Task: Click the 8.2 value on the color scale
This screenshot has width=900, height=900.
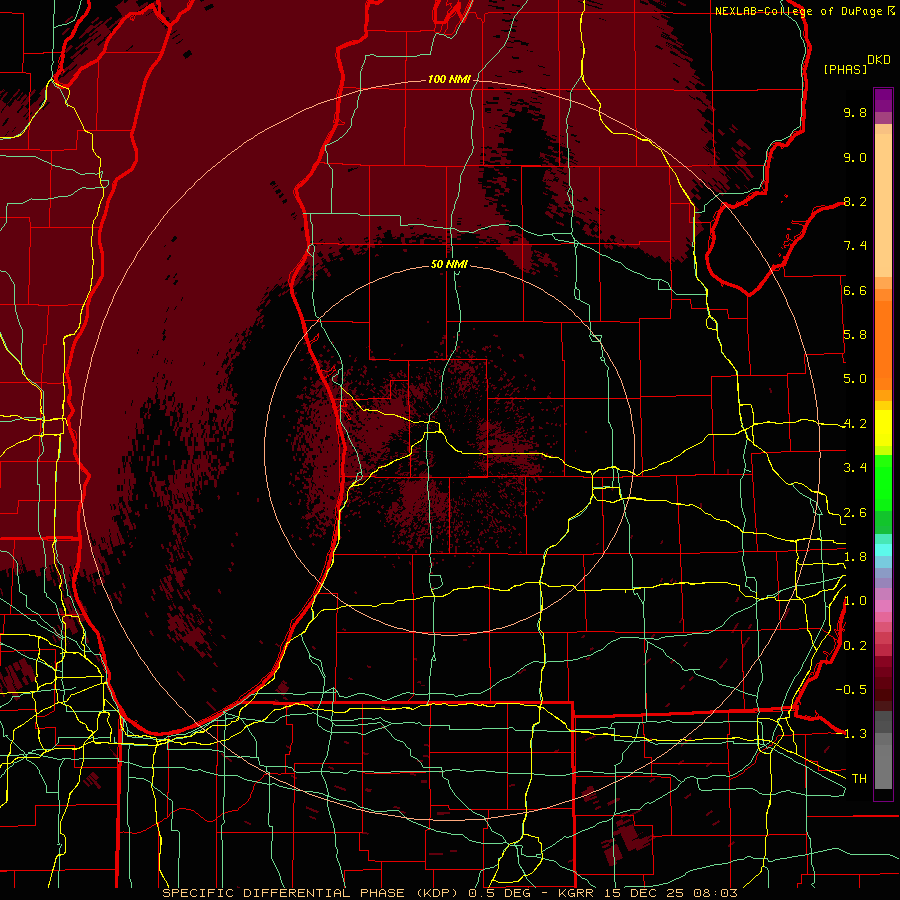Action: [855, 201]
